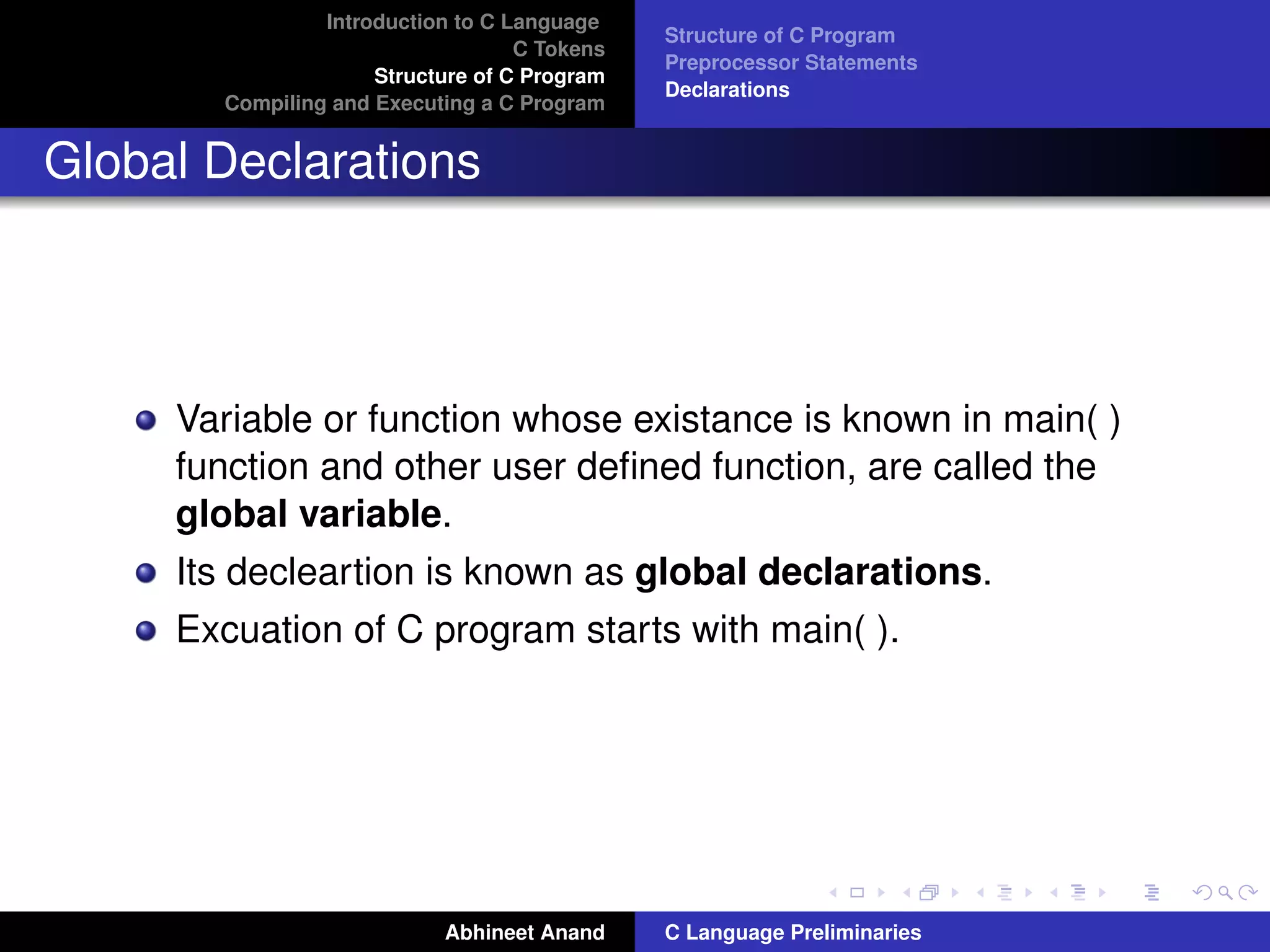The height and width of the screenshot is (952, 1270).
Task: Click C Language Preliminaries footer title
Action: [x=793, y=932]
